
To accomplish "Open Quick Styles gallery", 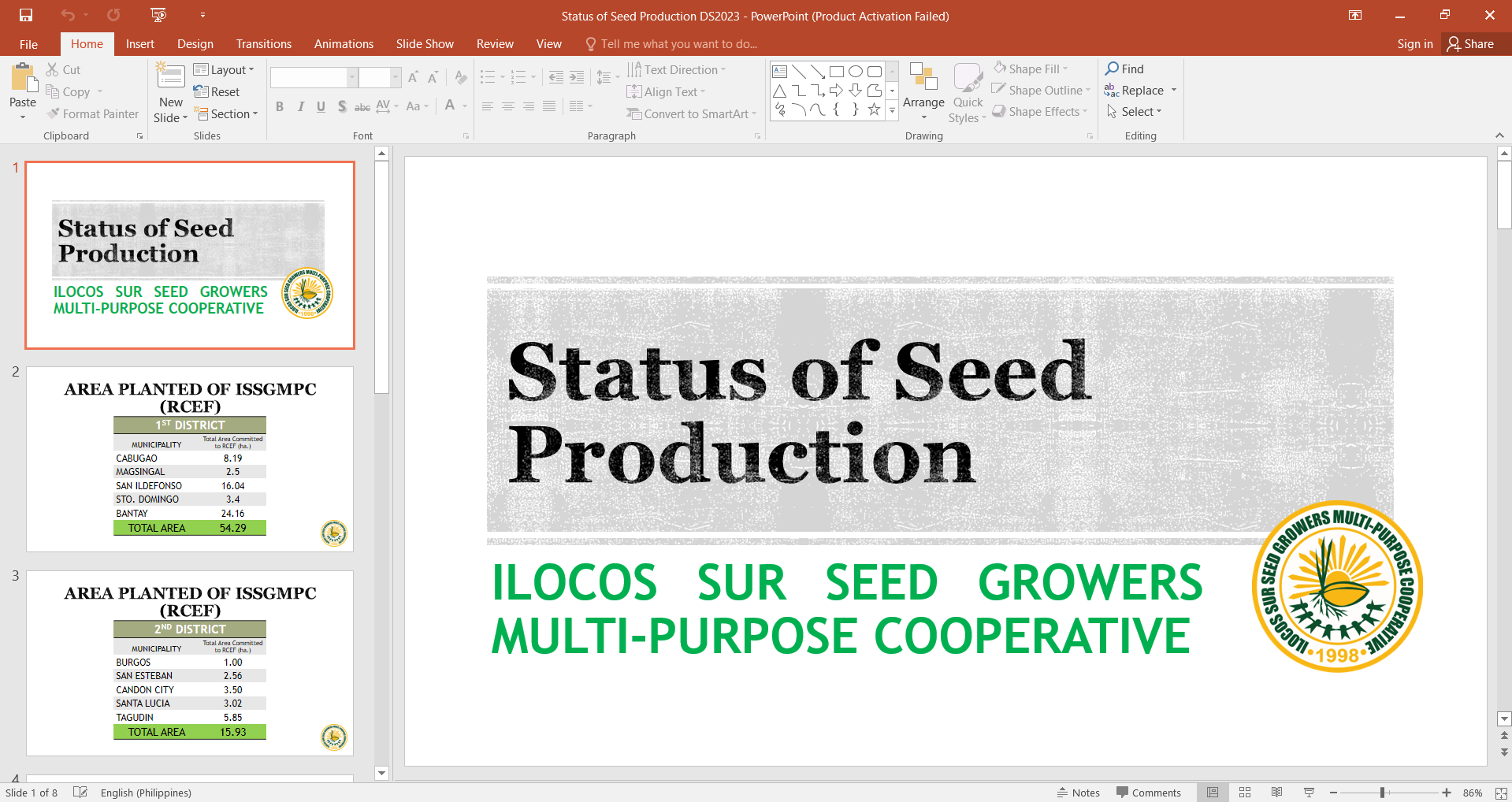I will 968,93.
